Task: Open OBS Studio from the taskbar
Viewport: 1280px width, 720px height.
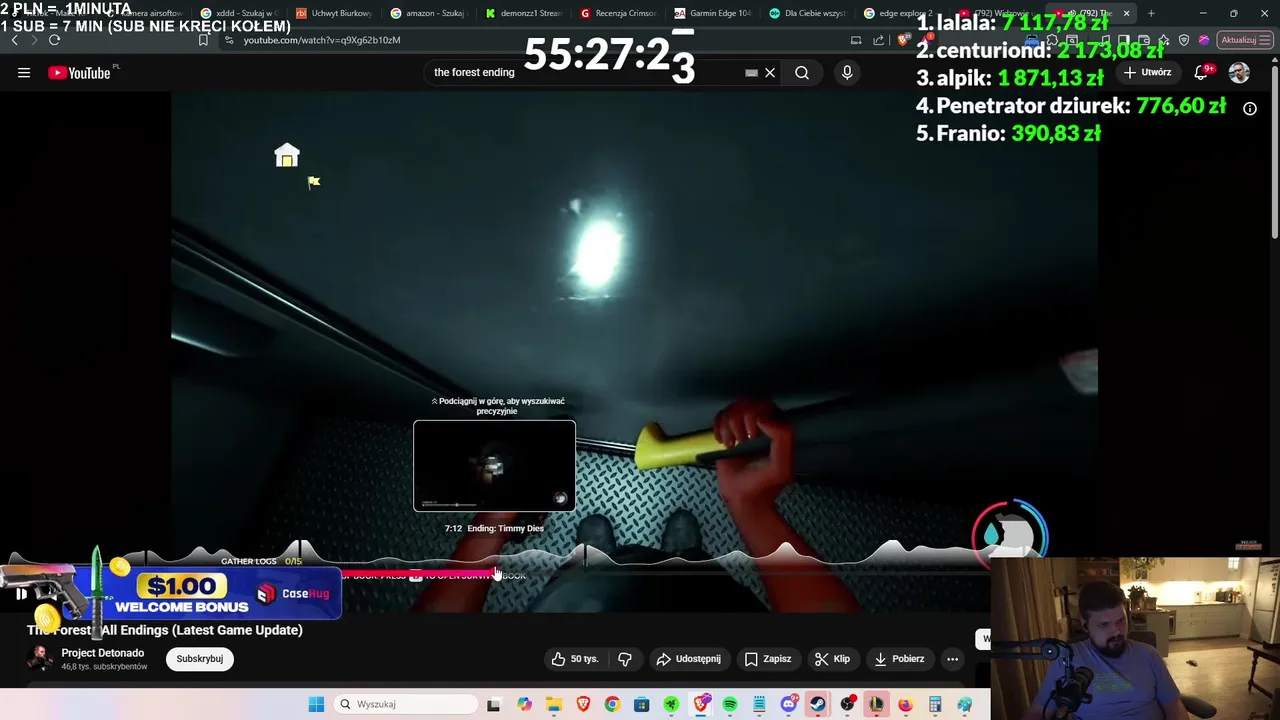Action: (848, 705)
